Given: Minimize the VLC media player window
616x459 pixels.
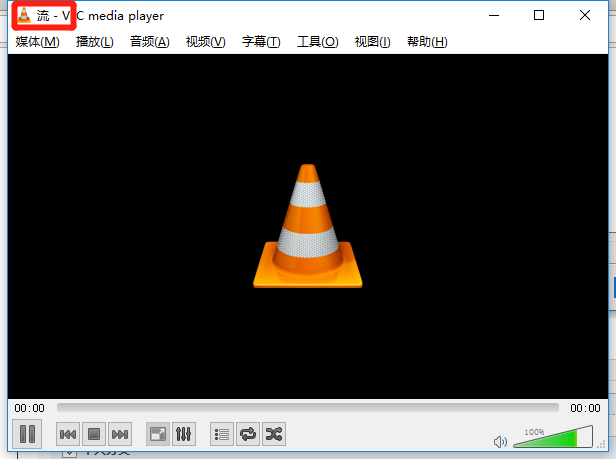Looking at the screenshot, I should pyautogui.click(x=494, y=15).
